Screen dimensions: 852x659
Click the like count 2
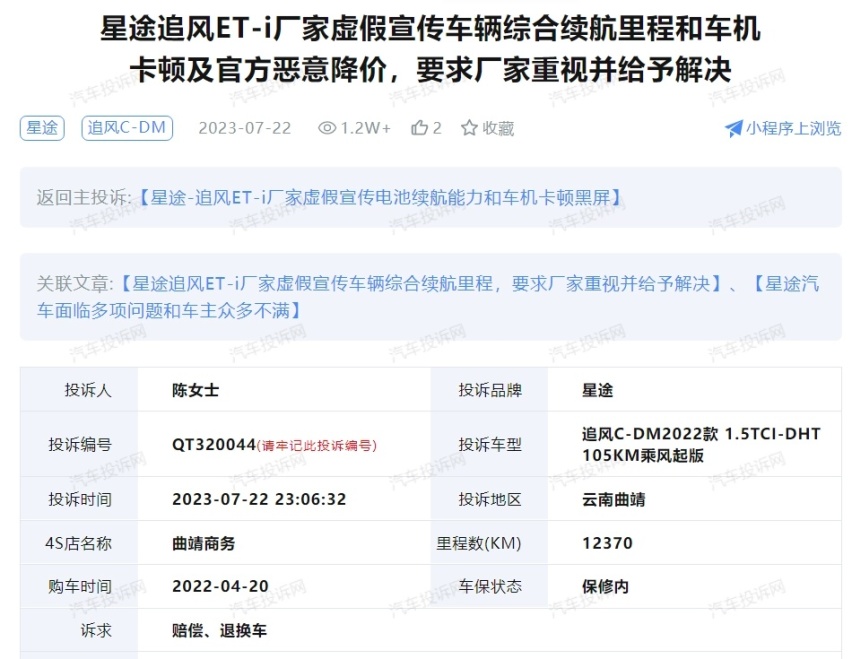pyautogui.click(x=437, y=128)
